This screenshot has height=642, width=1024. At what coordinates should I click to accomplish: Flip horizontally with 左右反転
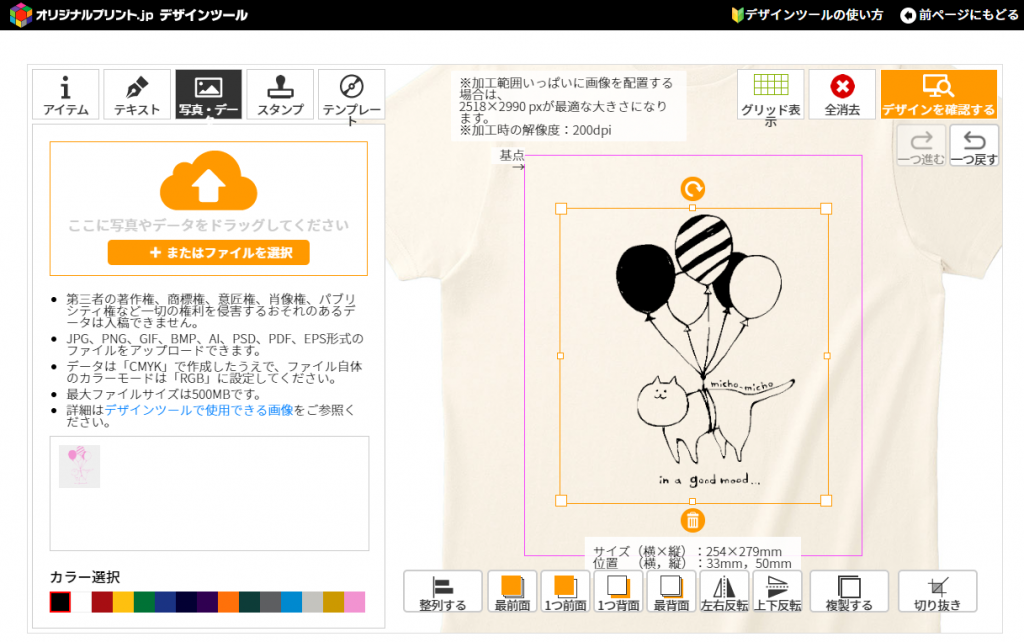(724, 592)
